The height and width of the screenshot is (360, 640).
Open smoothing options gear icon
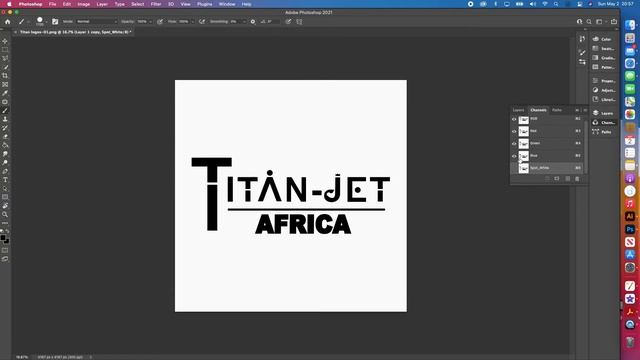click(x=253, y=22)
